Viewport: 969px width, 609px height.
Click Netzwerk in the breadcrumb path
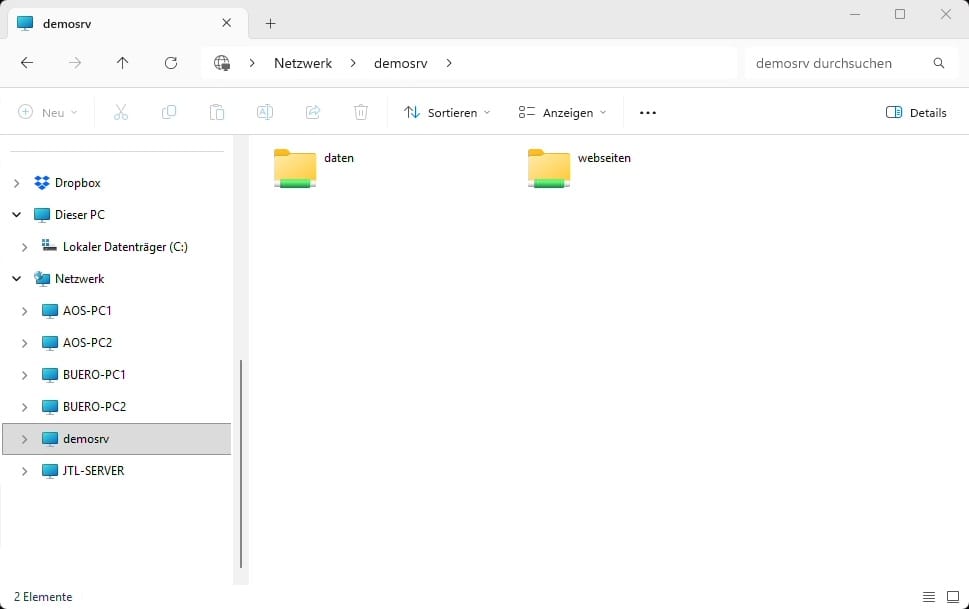click(303, 63)
